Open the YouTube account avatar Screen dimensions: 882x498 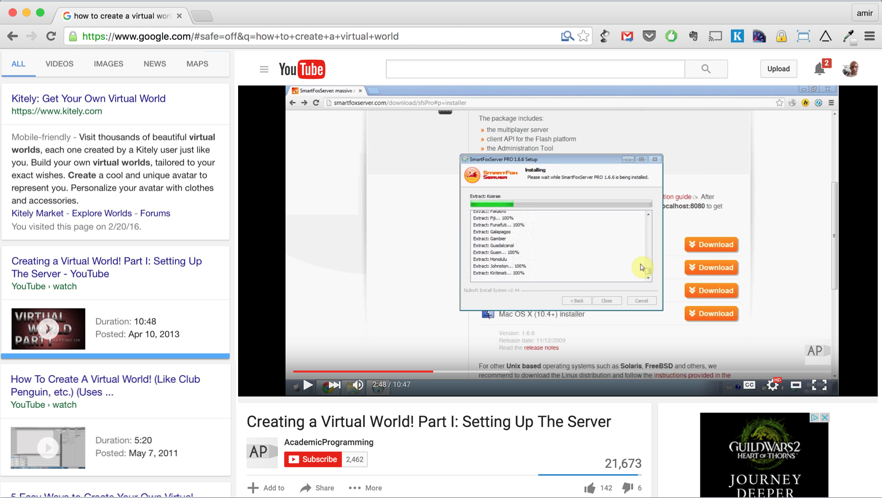pyautogui.click(x=850, y=69)
